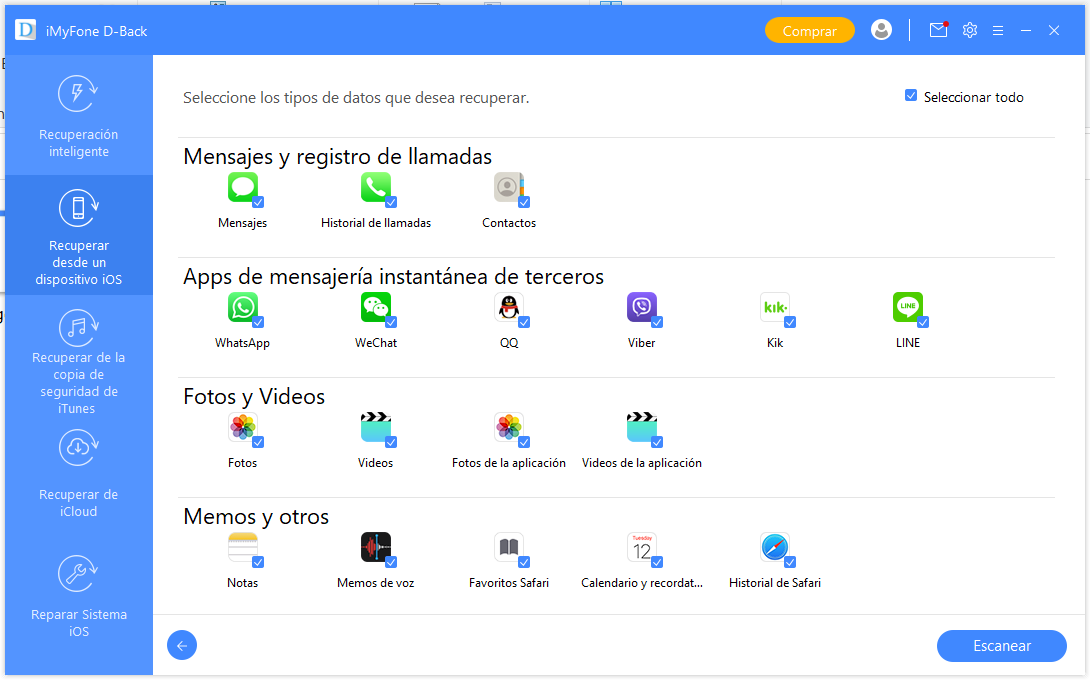1090x680 pixels.
Task: Click the Mensajes app icon
Action: 243,187
